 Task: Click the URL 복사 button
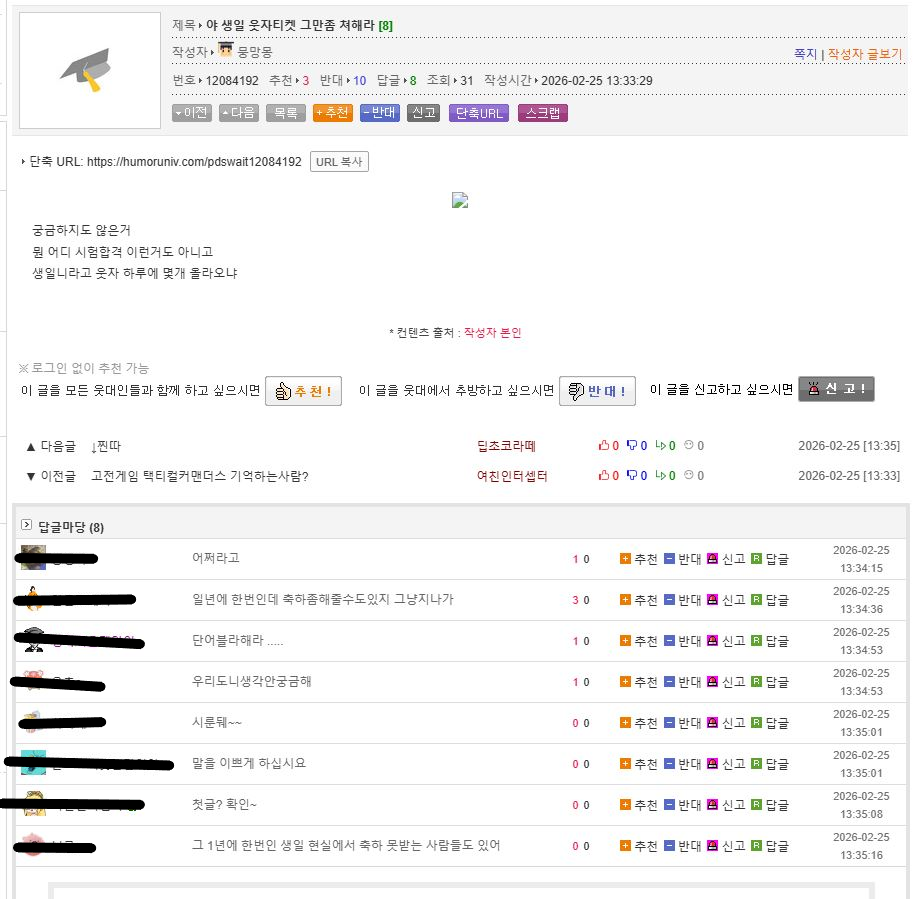tap(339, 162)
